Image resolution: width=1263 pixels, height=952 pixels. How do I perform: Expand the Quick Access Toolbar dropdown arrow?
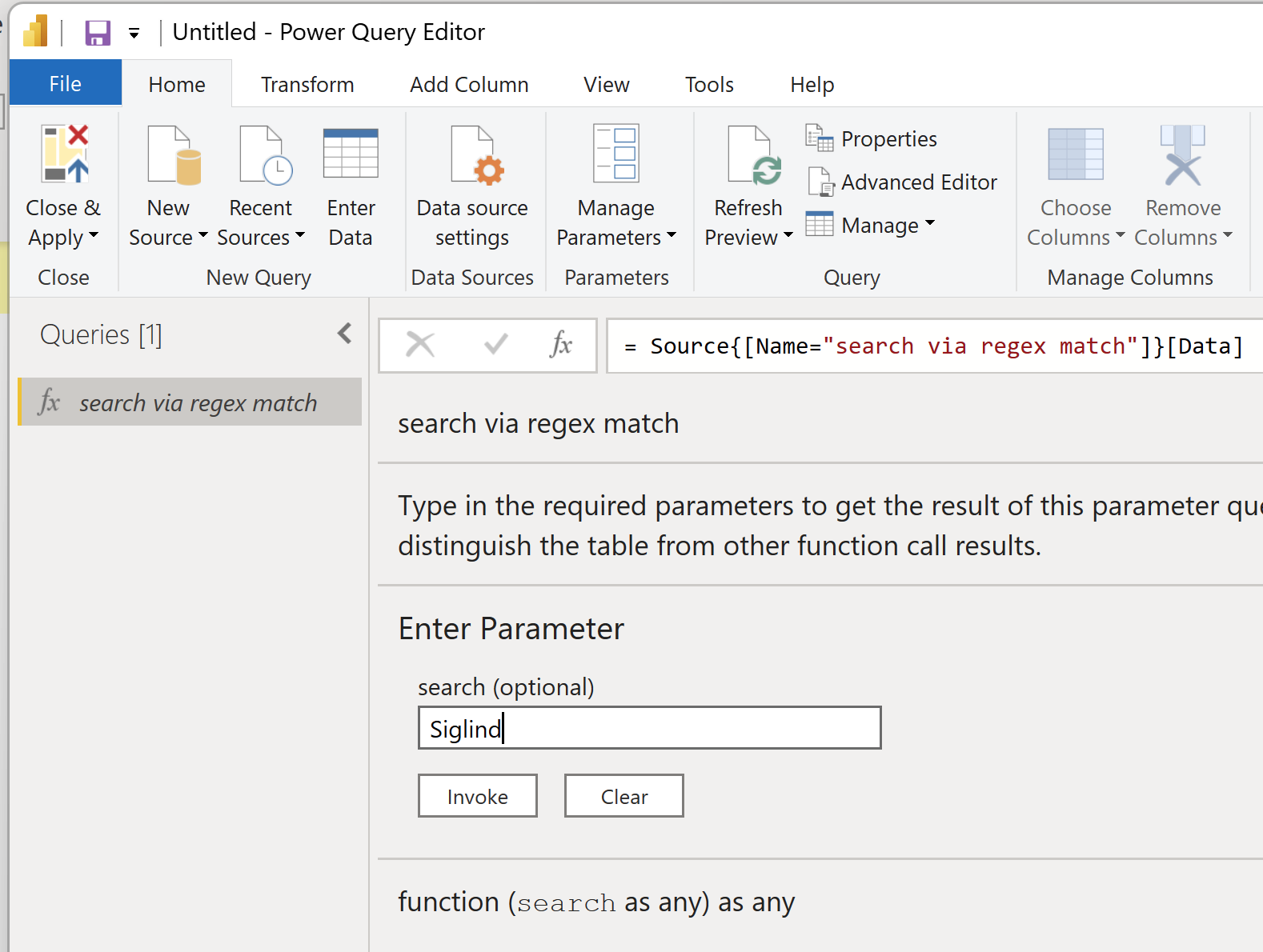134,34
